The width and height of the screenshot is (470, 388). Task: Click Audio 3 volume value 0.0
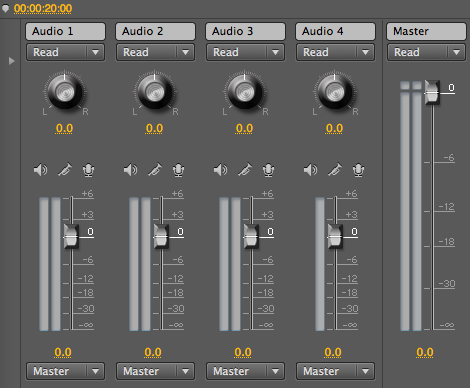click(243, 352)
